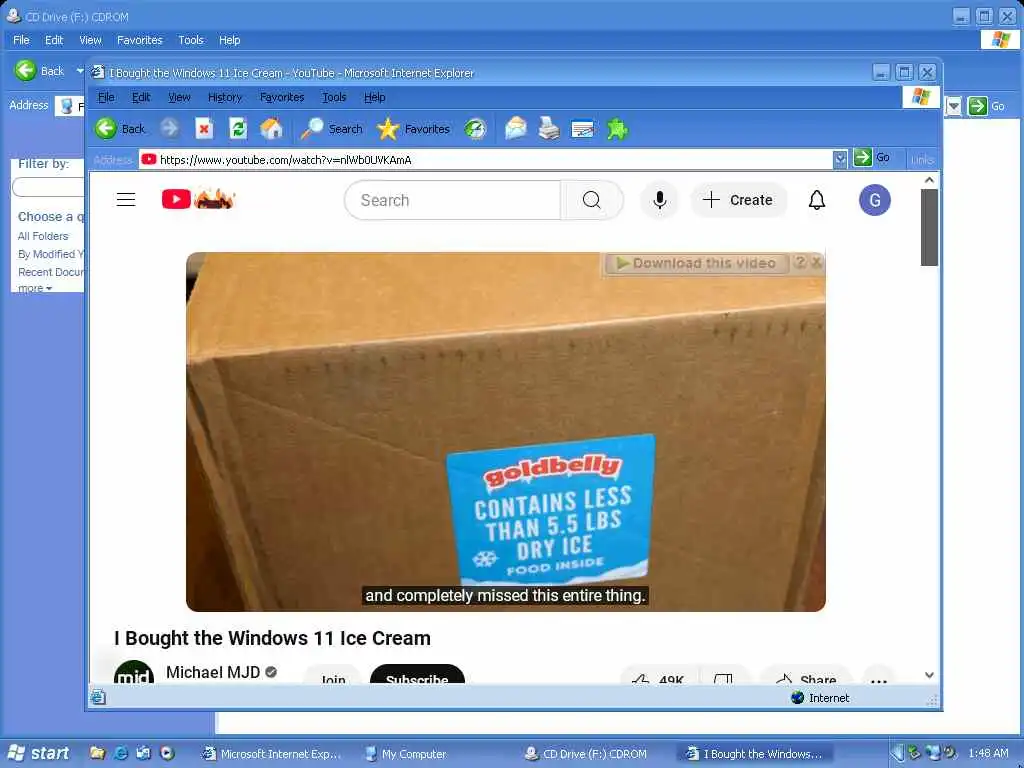The image size is (1024, 768).
Task: Click the Edit page icon in toolbar
Action: (583, 129)
